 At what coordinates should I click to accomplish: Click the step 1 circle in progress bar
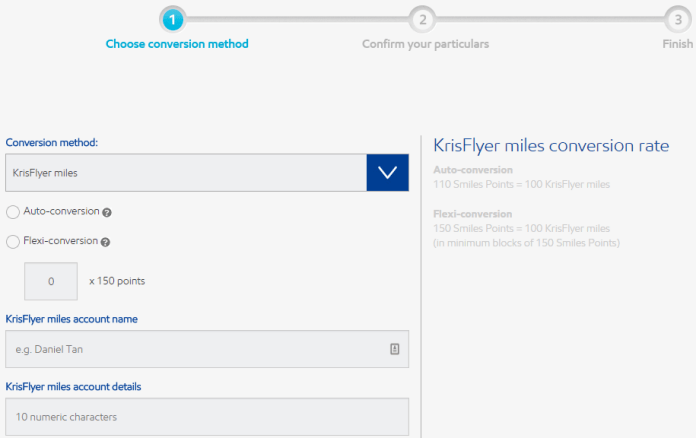point(173,20)
